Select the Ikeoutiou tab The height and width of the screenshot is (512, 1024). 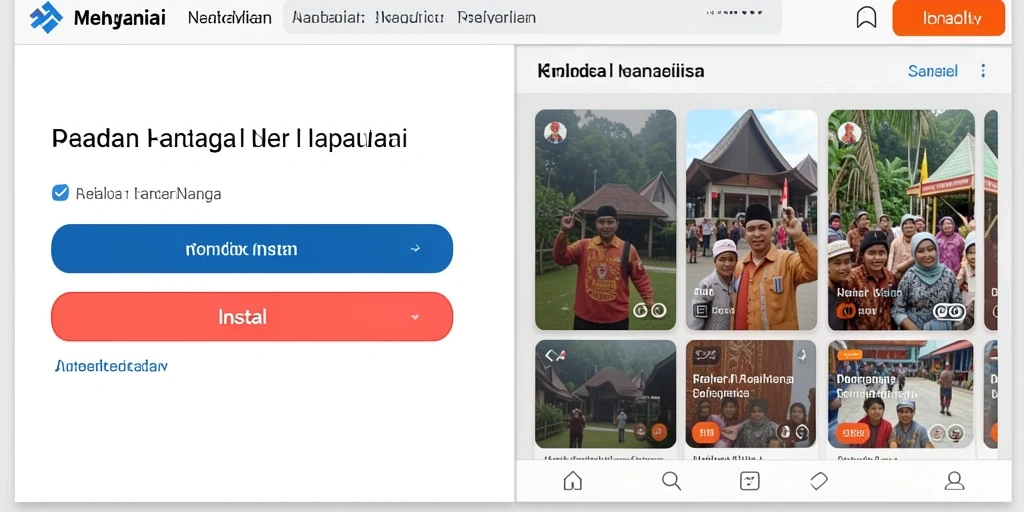(411, 18)
